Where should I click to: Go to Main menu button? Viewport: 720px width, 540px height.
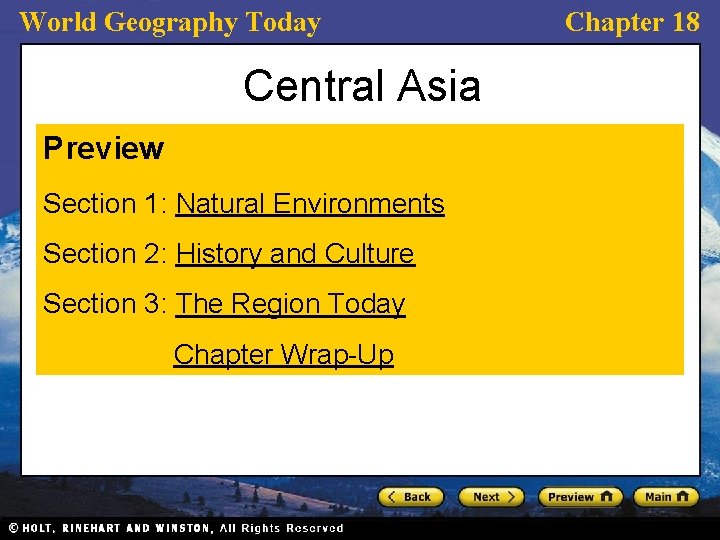click(x=666, y=497)
